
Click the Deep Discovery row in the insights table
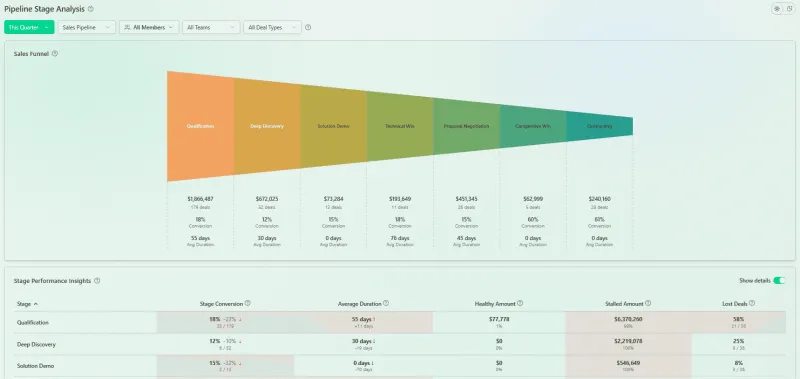pyautogui.click(x=400, y=344)
